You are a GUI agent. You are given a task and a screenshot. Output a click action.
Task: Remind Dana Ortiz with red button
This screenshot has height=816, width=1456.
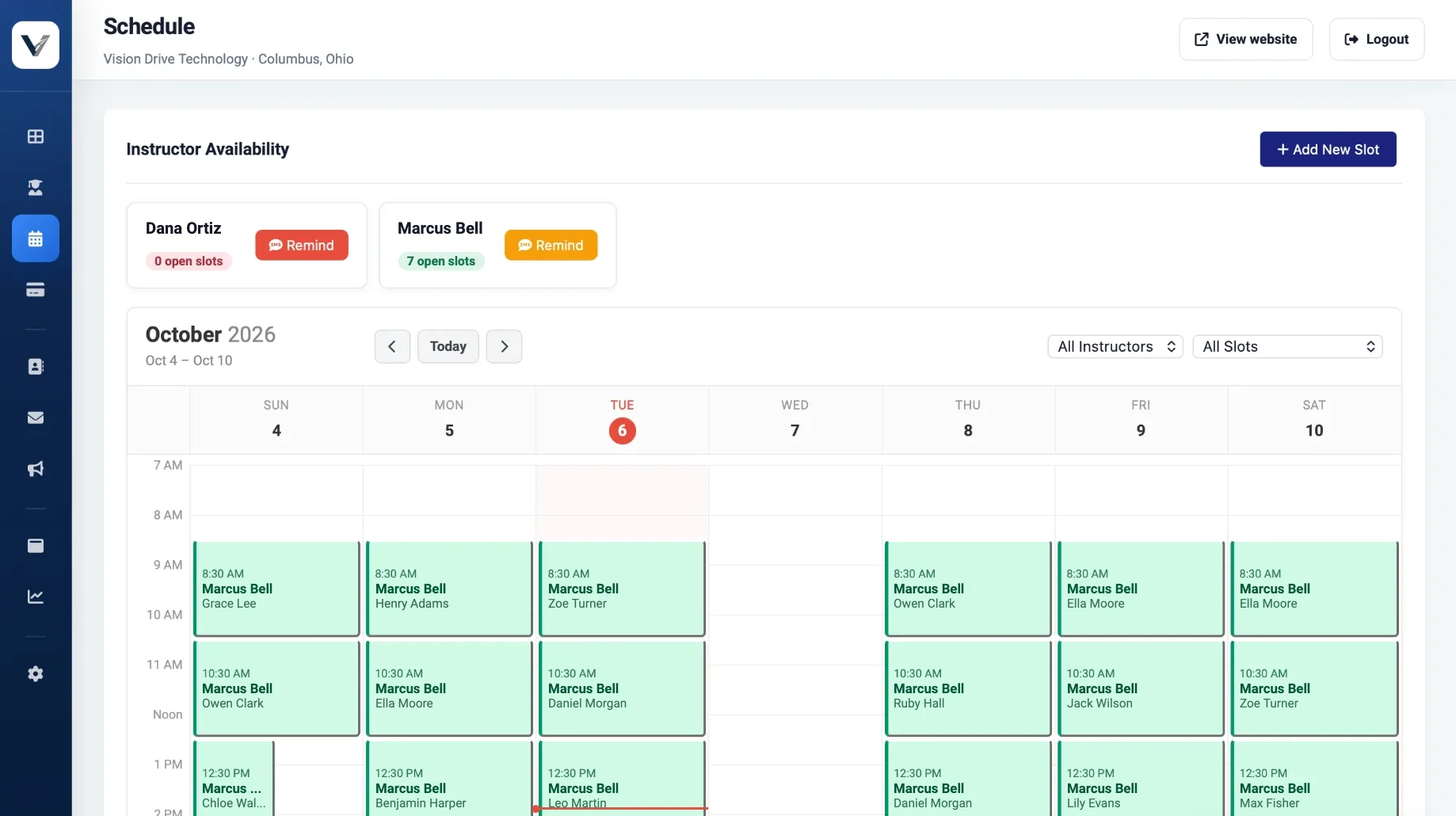[302, 245]
